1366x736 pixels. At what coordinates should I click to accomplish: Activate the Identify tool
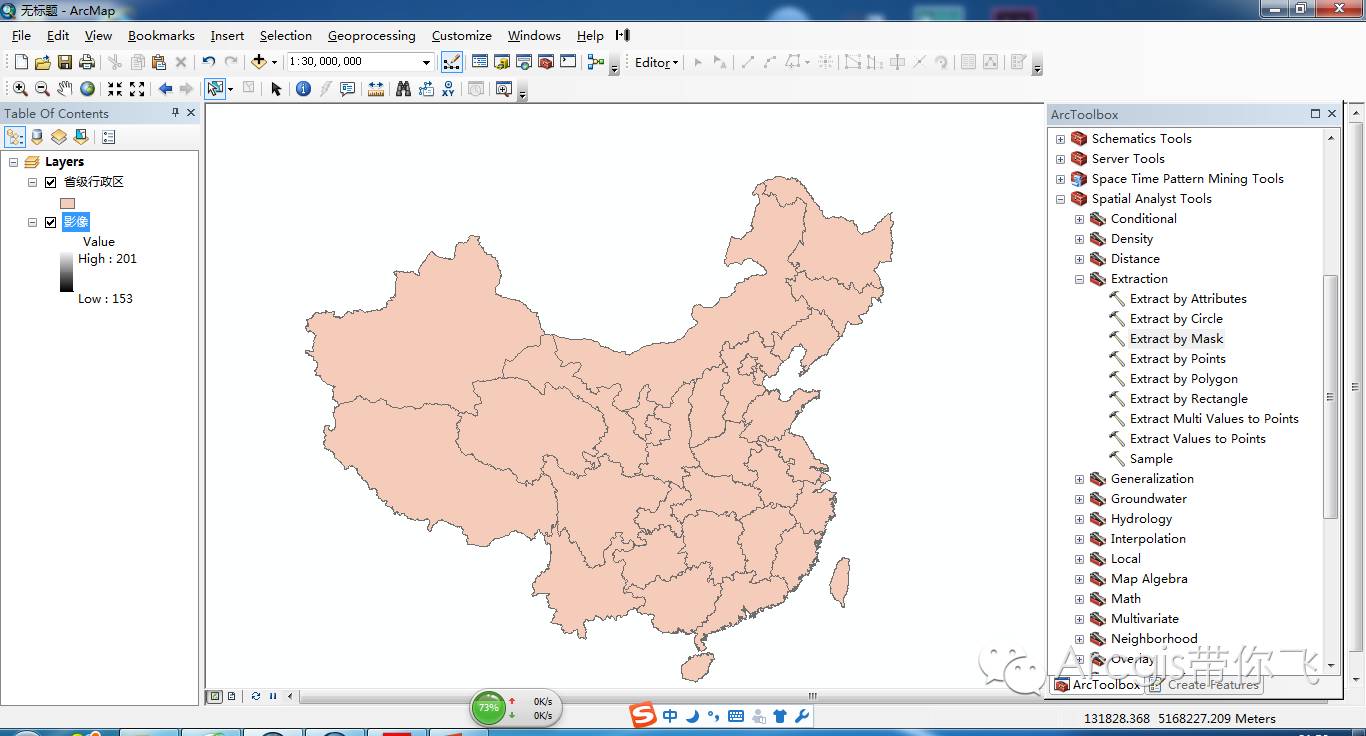[303, 89]
